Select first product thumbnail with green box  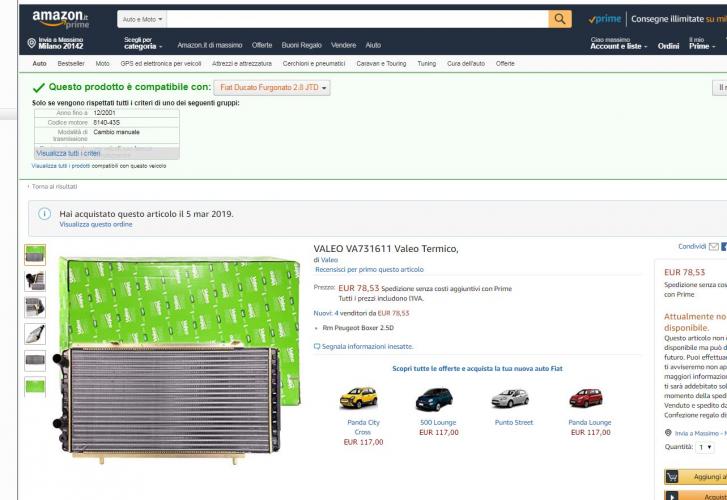(x=35, y=255)
